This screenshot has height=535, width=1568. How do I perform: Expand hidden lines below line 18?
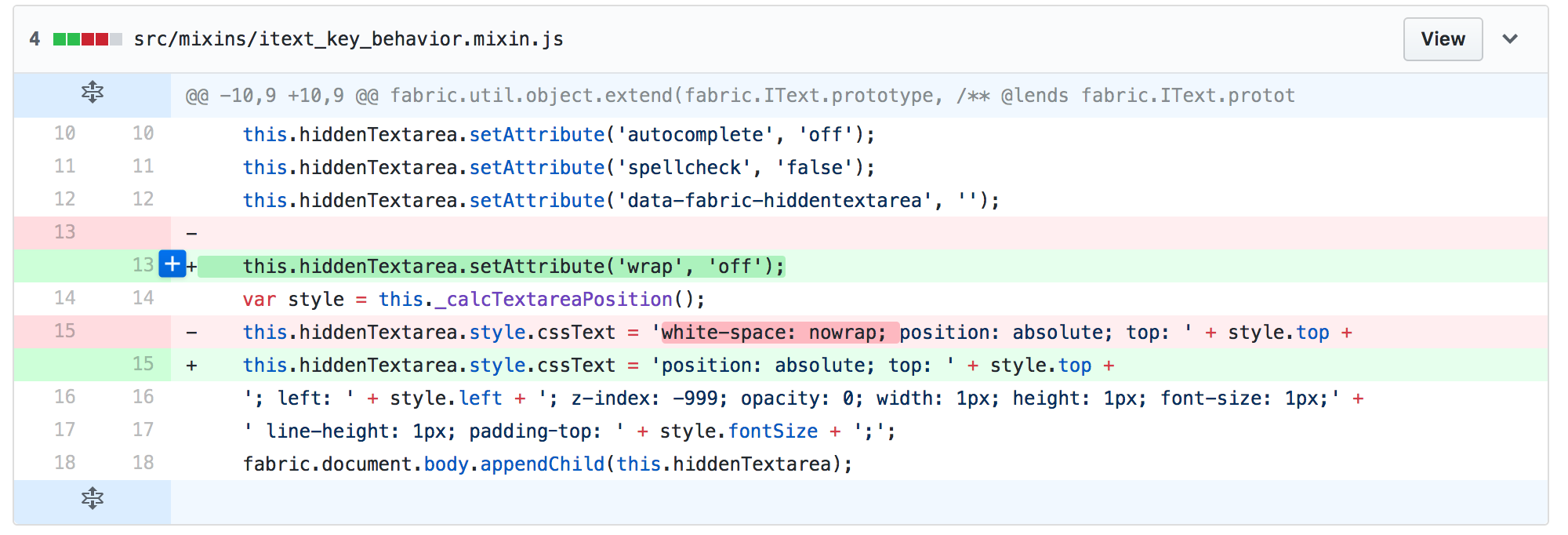pyautogui.click(x=93, y=498)
